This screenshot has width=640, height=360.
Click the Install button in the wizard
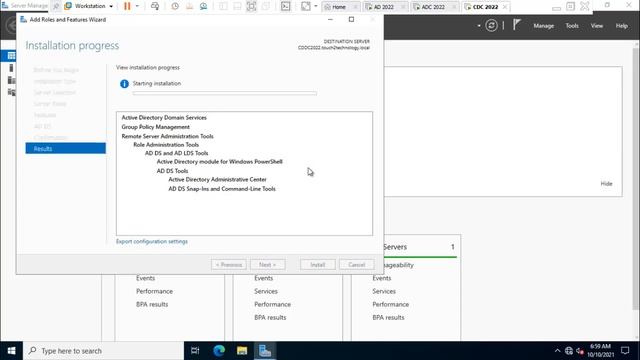pyautogui.click(x=318, y=264)
